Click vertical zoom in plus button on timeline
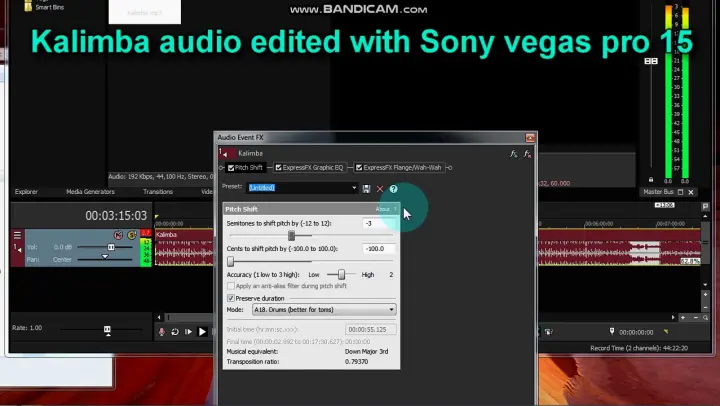720x406 pixels. pos(706,294)
